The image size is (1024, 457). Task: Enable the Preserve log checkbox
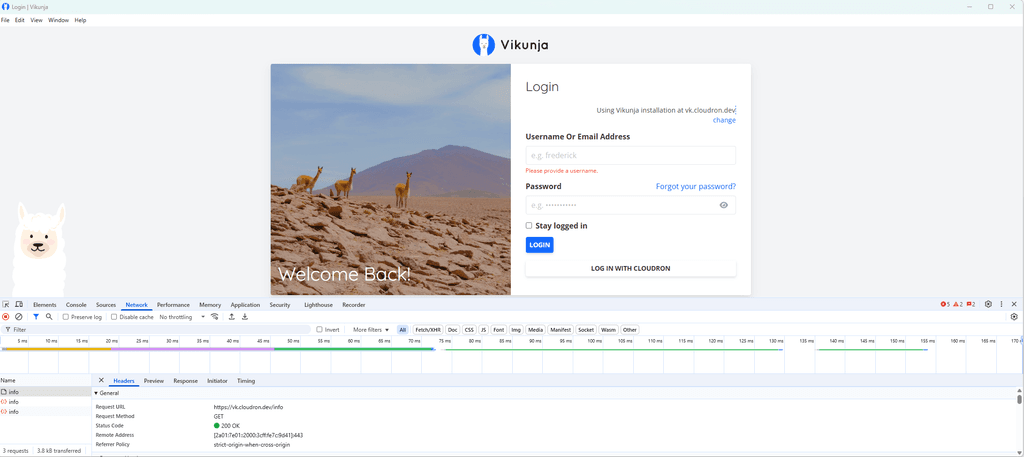tap(66, 317)
